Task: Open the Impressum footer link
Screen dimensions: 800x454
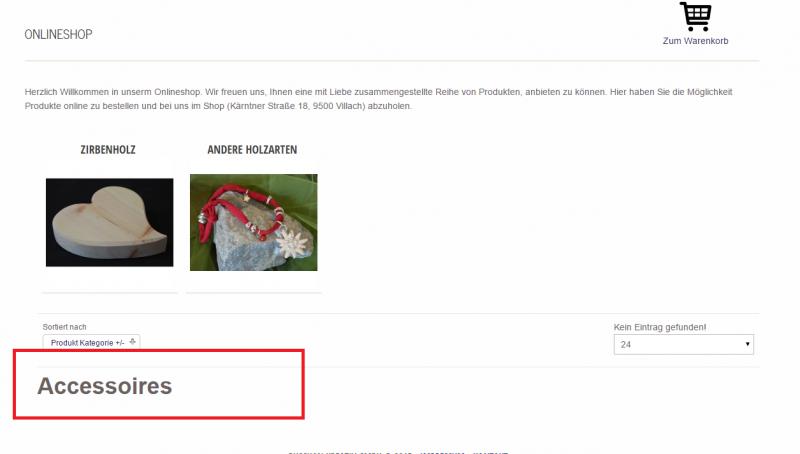Action: tap(443, 452)
